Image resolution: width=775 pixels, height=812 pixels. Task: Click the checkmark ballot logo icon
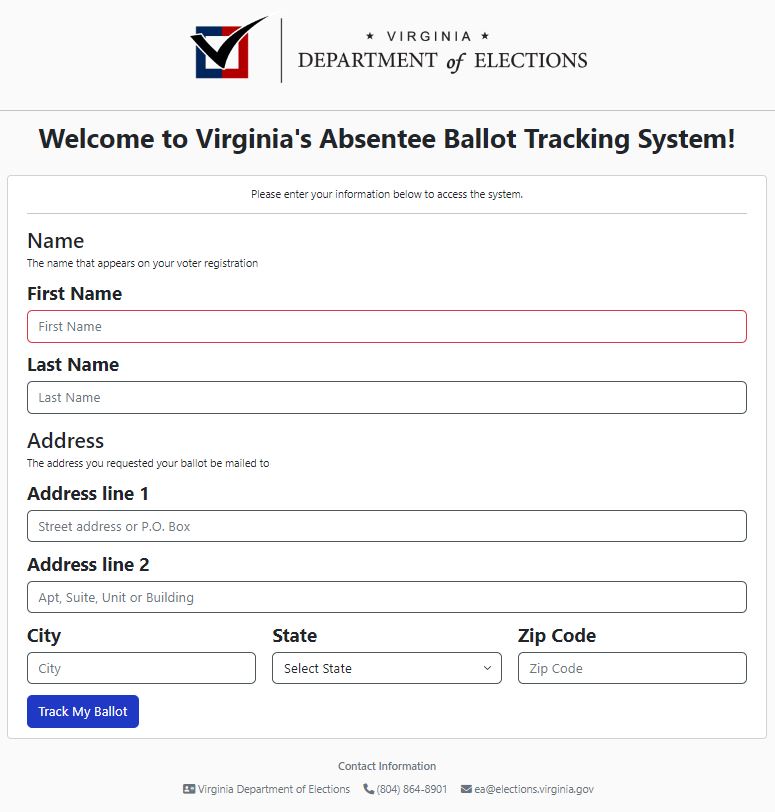[x=228, y=48]
